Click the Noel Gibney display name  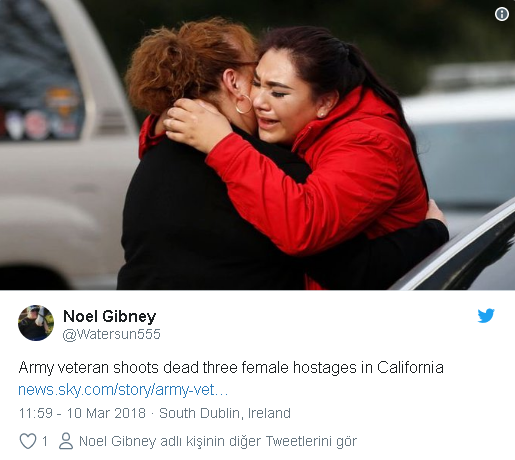tap(109, 316)
